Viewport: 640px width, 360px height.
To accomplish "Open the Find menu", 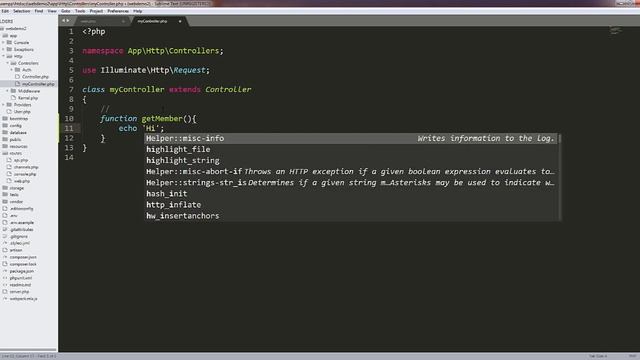I will 39,11.
